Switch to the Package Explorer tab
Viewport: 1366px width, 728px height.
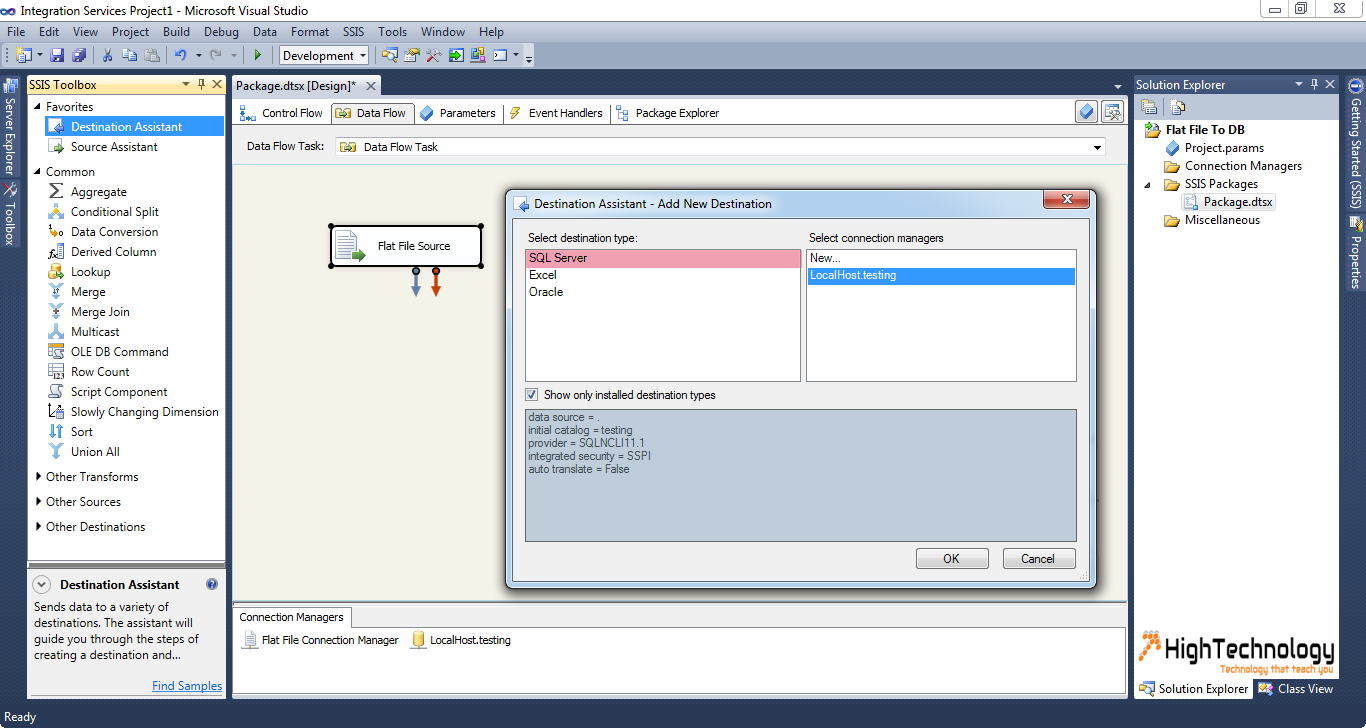click(x=668, y=113)
